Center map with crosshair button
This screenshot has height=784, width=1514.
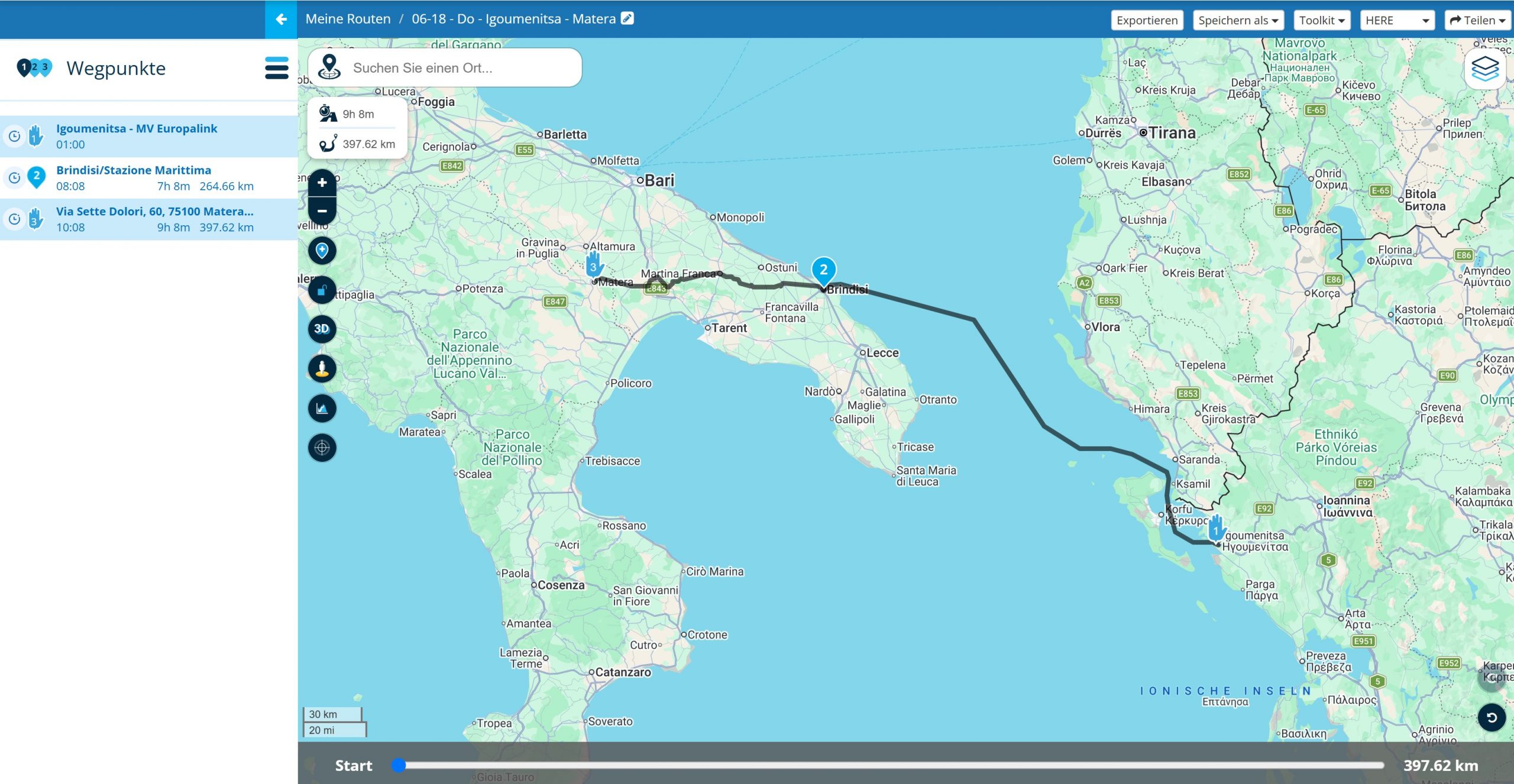322,448
